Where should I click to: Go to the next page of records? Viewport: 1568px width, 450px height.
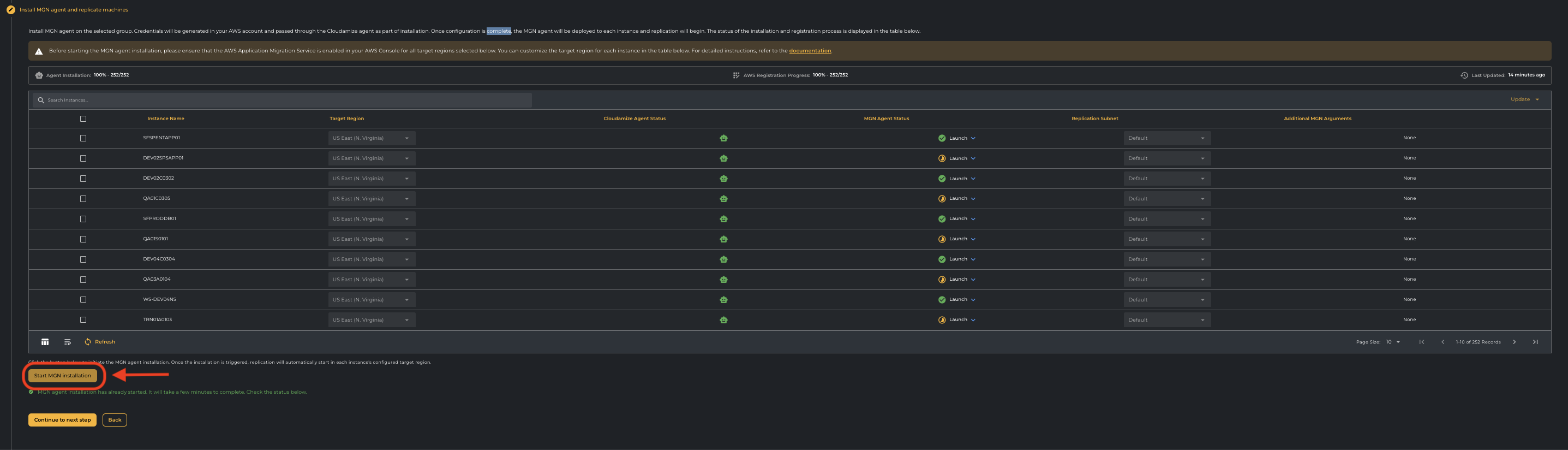1514,342
